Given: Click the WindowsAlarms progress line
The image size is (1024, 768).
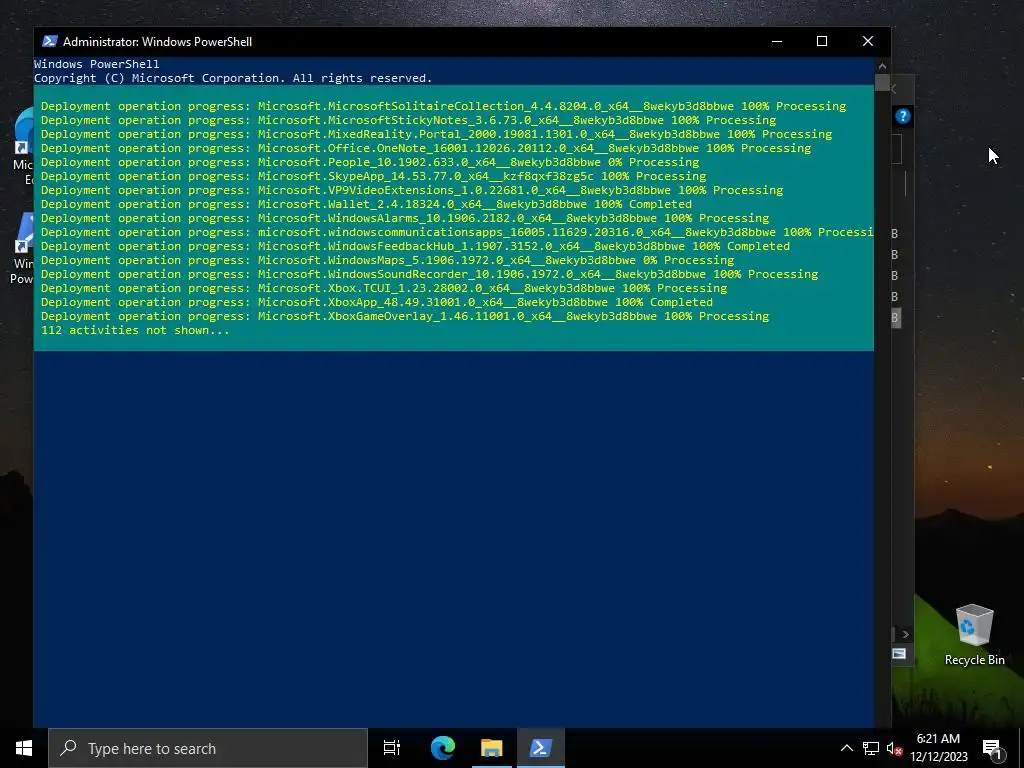Looking at the screenshot, I should [405, 218].
